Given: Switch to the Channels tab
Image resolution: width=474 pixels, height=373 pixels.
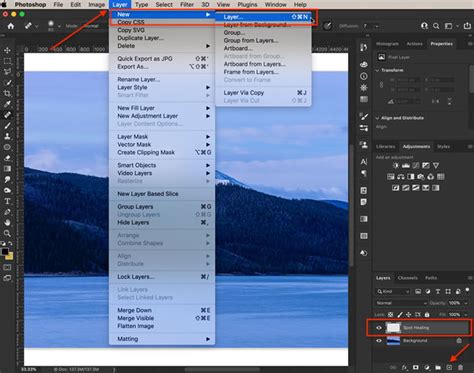Looking at the screenshot, I should click(x=407, y=278).
